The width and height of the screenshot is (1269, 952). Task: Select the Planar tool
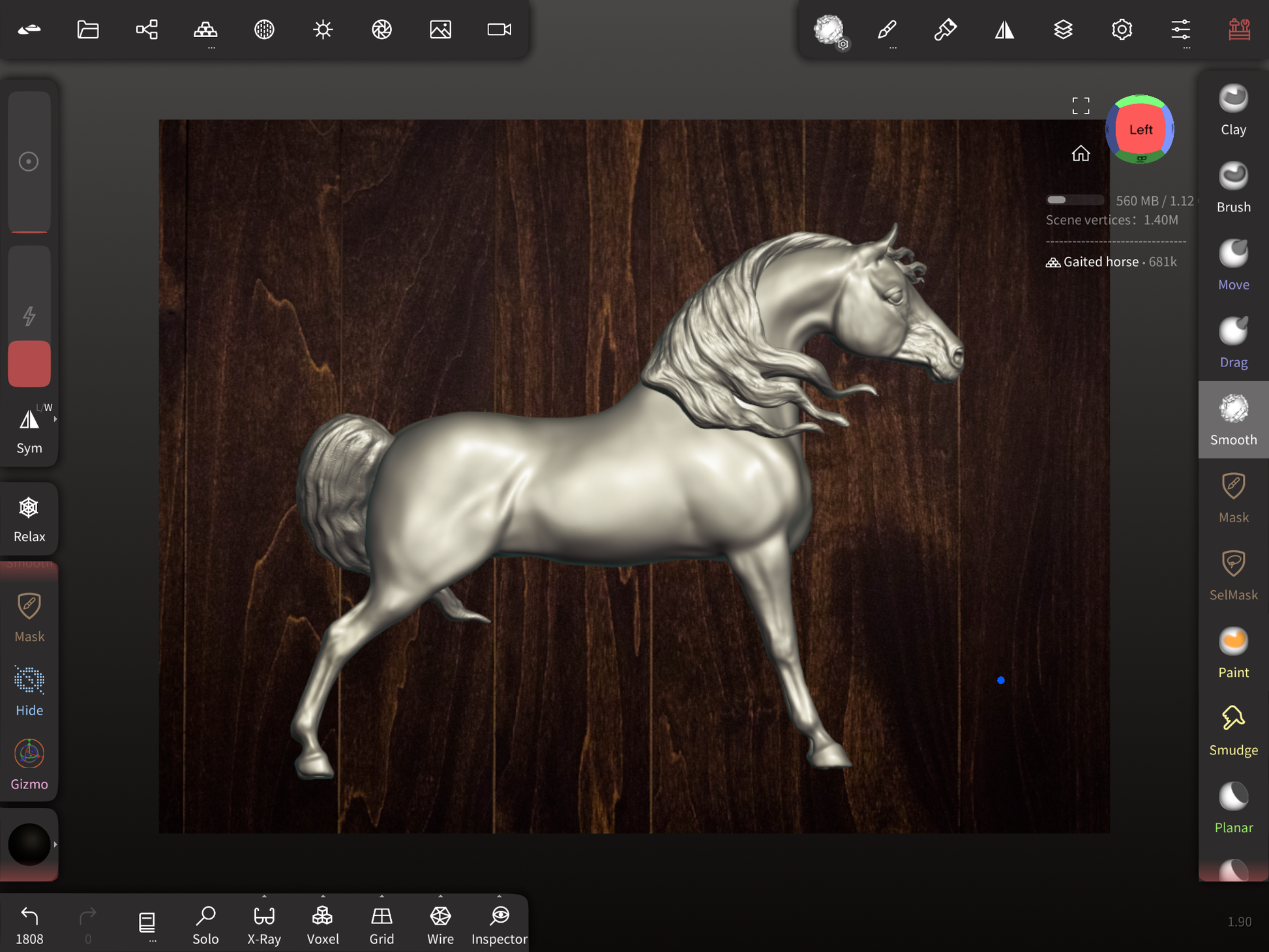click(1232, 808)
